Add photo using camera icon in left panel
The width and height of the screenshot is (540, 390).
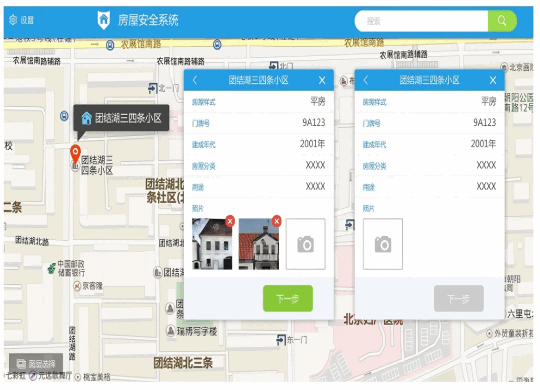(x=305, y=244)
